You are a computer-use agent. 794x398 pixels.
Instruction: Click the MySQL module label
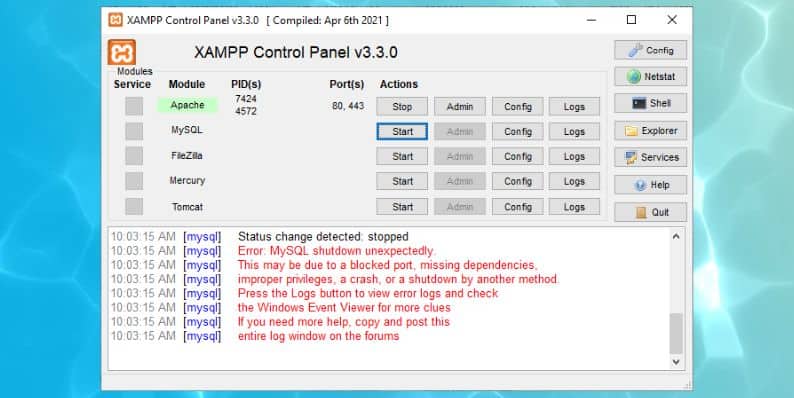coord(187,130)
